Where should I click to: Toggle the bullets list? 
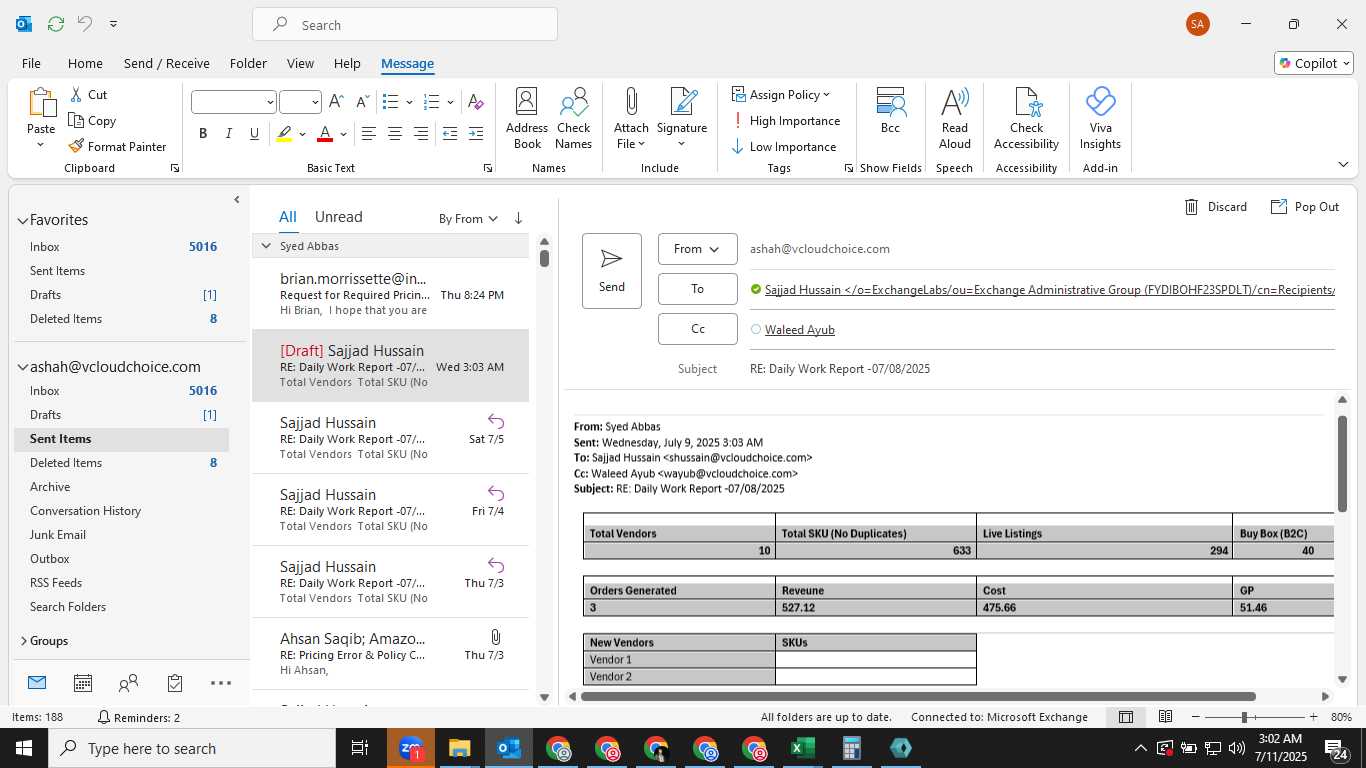tap(391, 102)
